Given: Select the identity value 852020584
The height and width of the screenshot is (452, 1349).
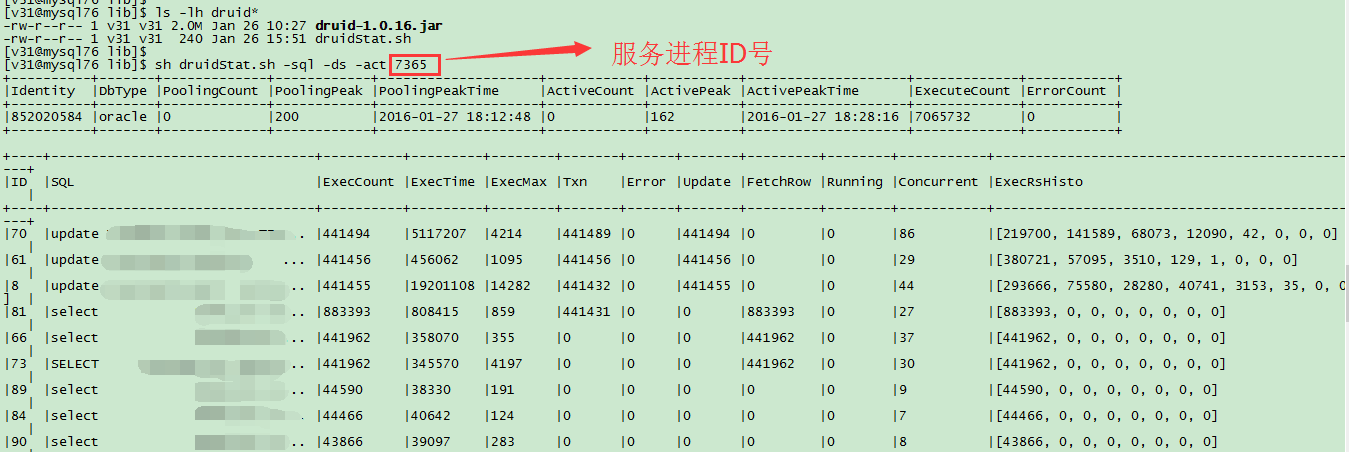Looking at the screenshot, I should click(x=47, y=116).
